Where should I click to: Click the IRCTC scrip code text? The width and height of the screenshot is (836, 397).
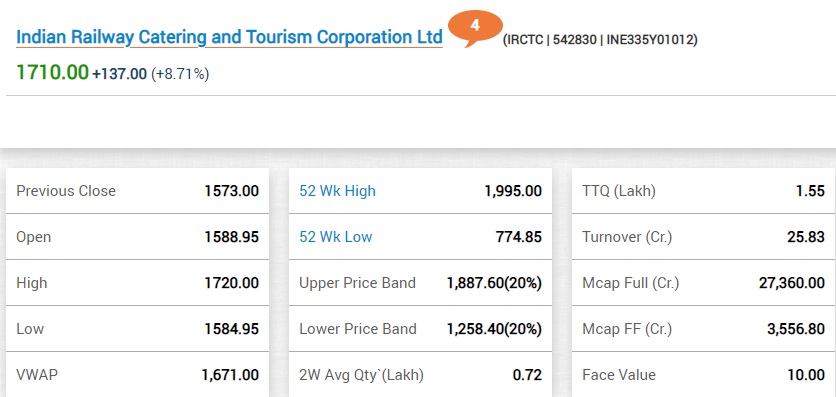point(600,39)
